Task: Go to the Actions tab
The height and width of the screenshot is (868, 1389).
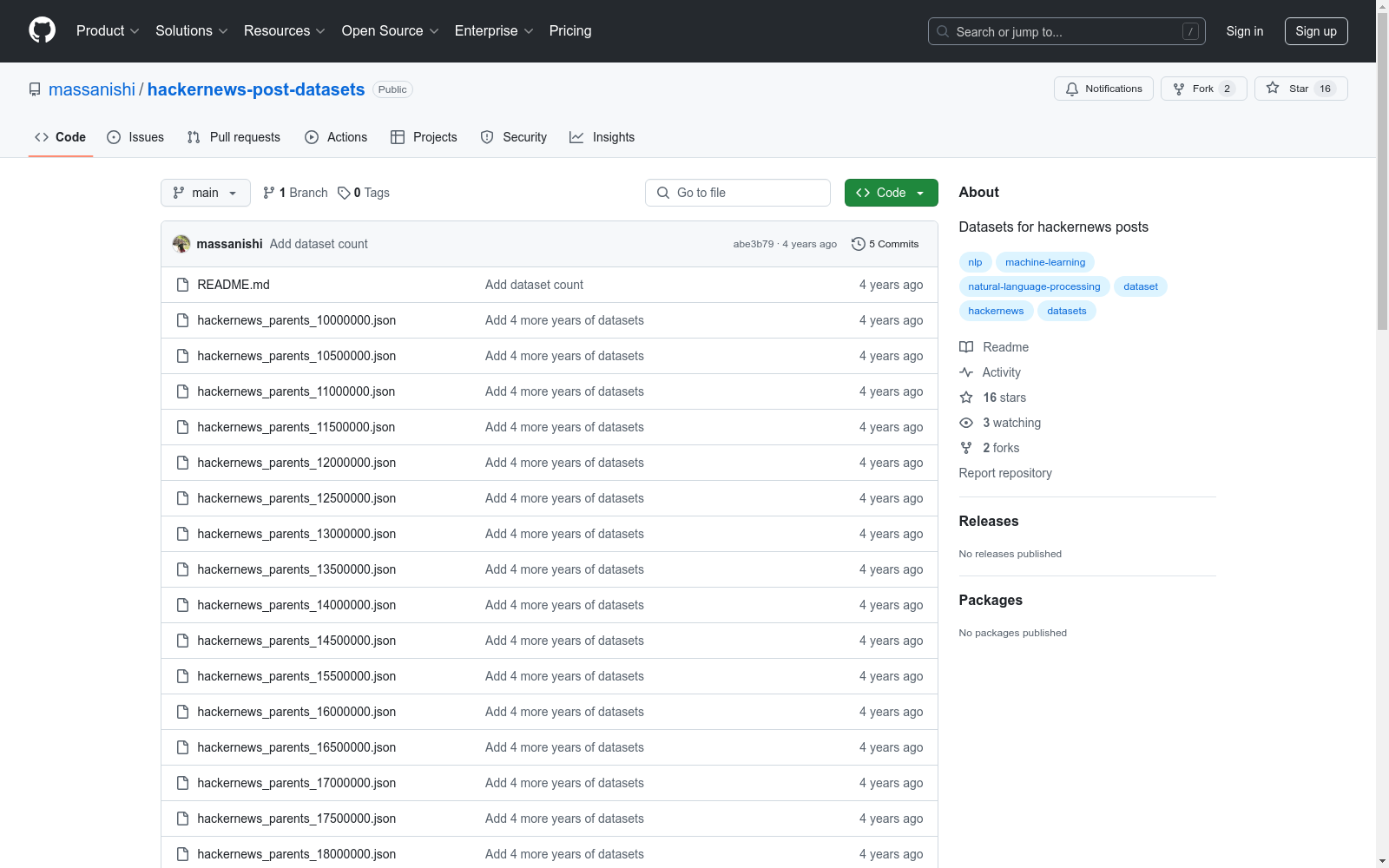Action: tap(336, 137)
